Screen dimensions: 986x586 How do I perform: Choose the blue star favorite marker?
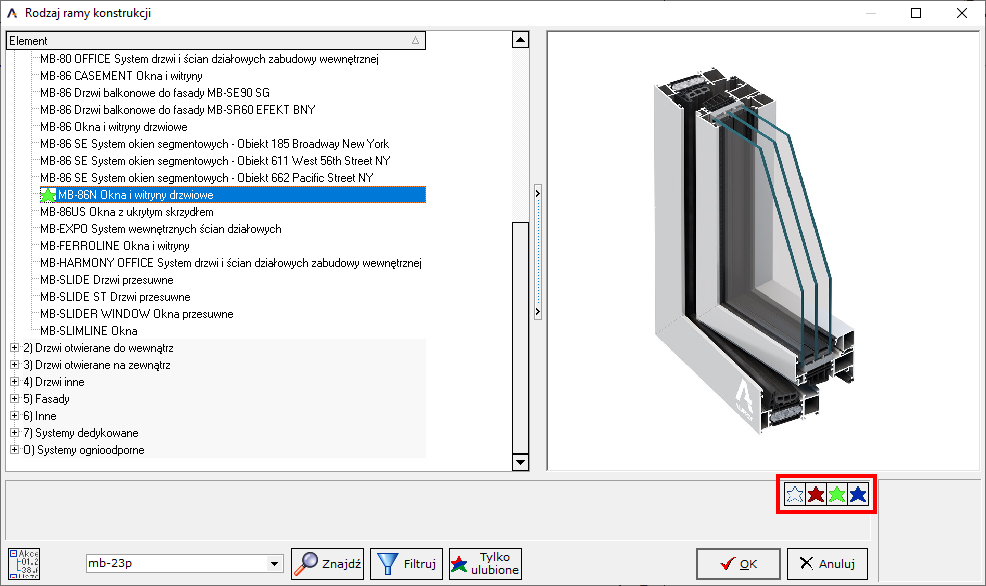(858, 494)
